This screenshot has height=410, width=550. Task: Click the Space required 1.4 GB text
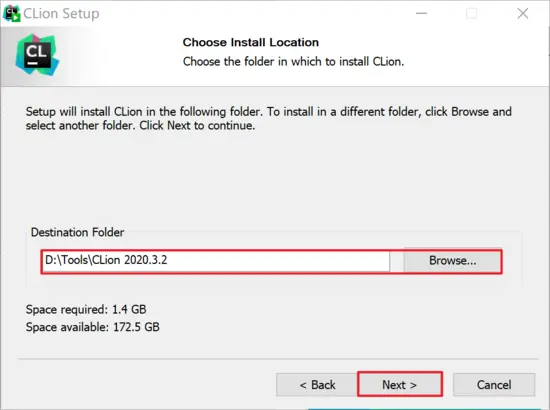86,309
